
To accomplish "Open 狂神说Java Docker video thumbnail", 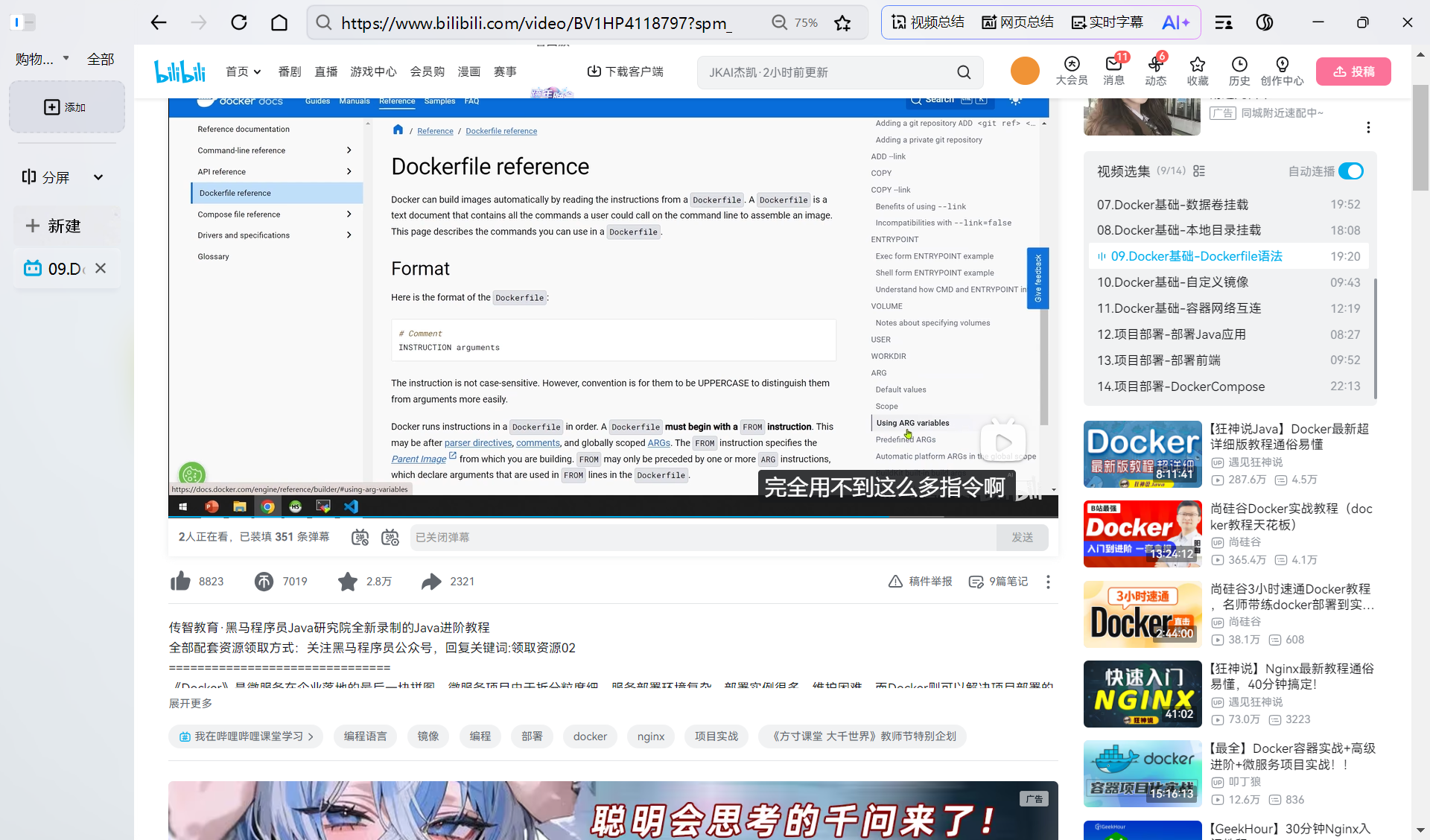I will click(x=1143, y=454).
